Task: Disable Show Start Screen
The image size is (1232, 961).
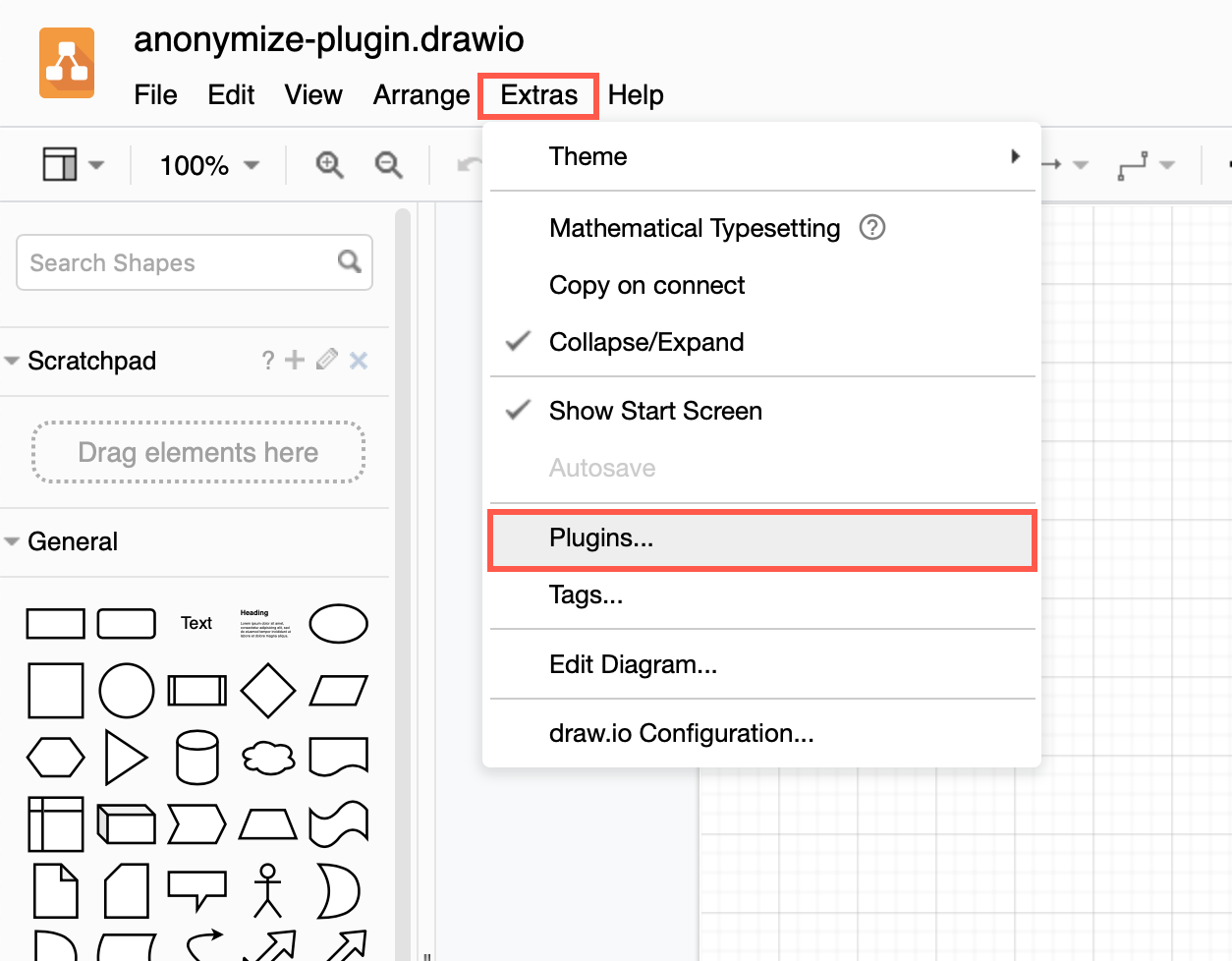Action: click(655, 411)
